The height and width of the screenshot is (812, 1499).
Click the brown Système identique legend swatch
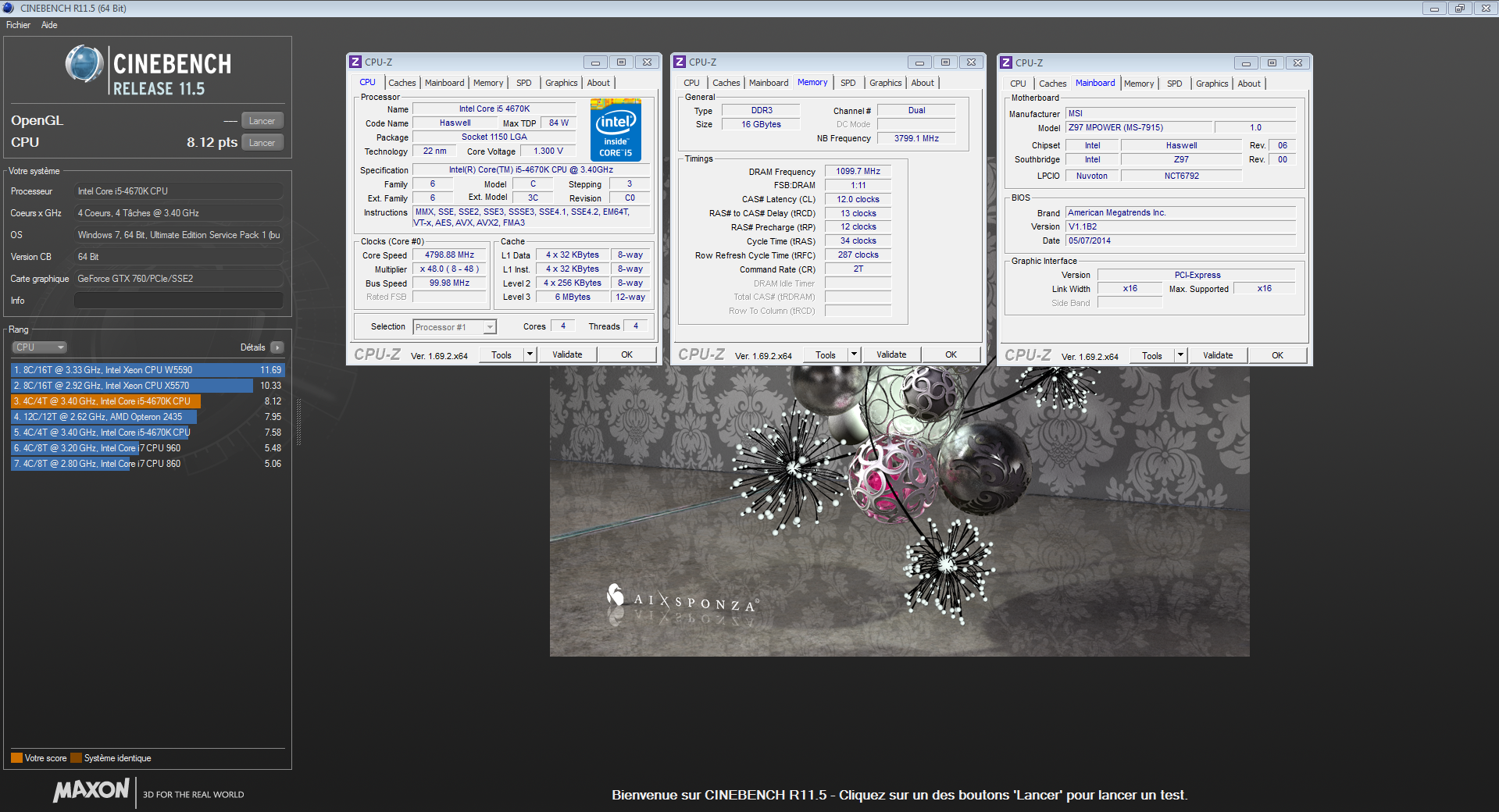click(x=76, y=758)
